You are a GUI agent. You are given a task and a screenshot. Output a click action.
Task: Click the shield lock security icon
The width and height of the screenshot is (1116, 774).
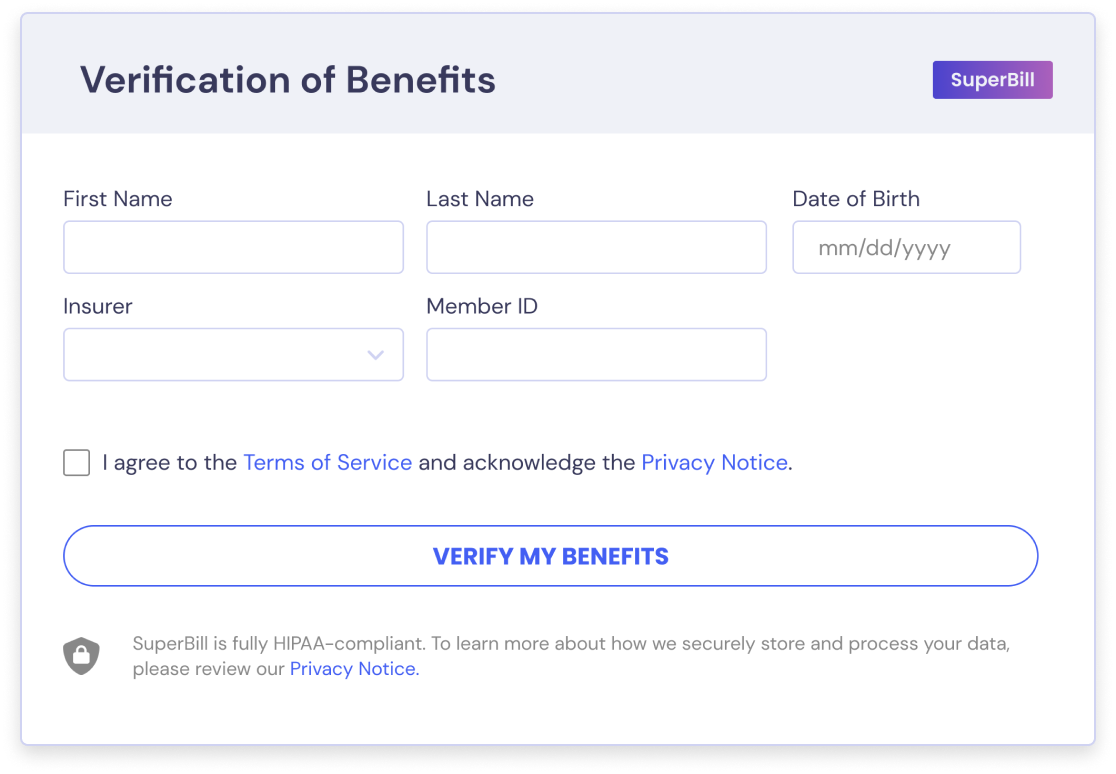pyautogui.click(x=81, y=656)
